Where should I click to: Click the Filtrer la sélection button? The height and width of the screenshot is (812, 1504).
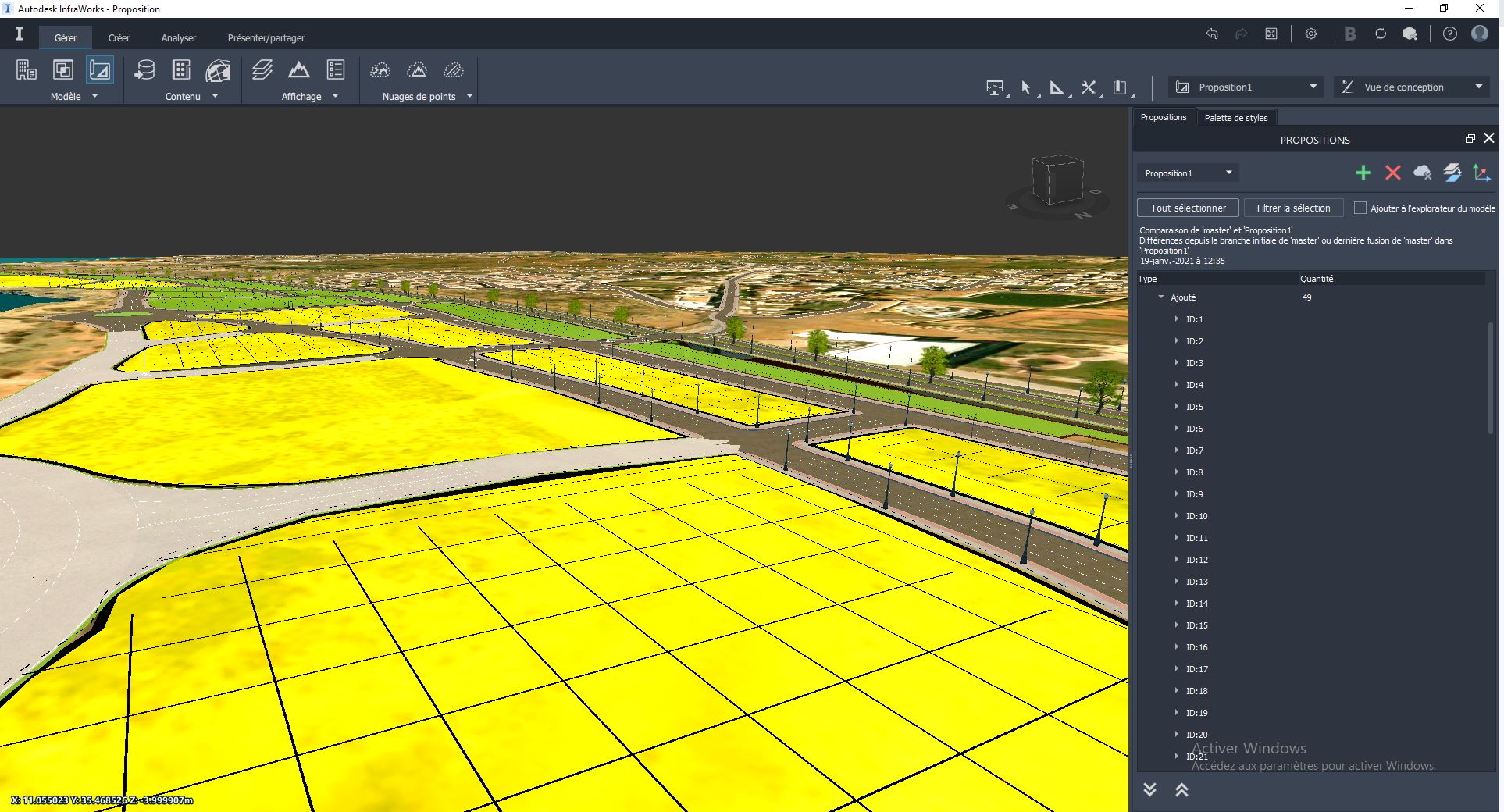pos(1293,208)
